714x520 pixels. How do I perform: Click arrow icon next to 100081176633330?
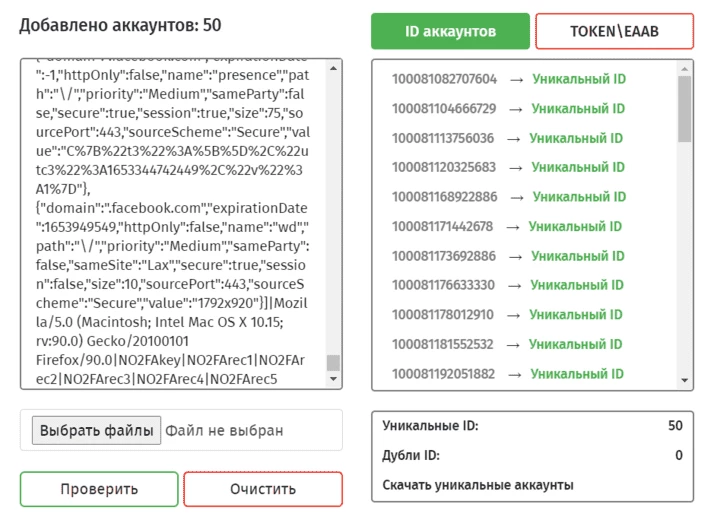(x=515, y=286)
